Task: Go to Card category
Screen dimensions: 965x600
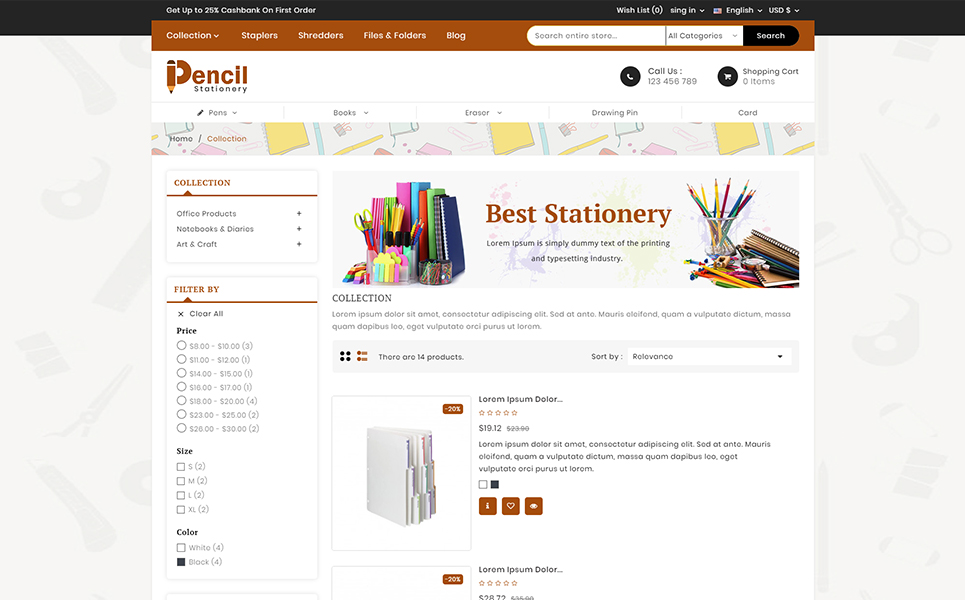Action: pyautogui.click(x=748, y=113)
